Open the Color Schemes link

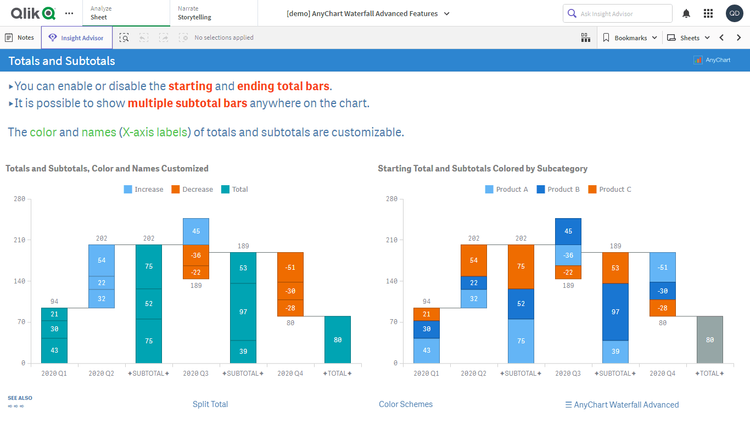[x=405, y=404]
